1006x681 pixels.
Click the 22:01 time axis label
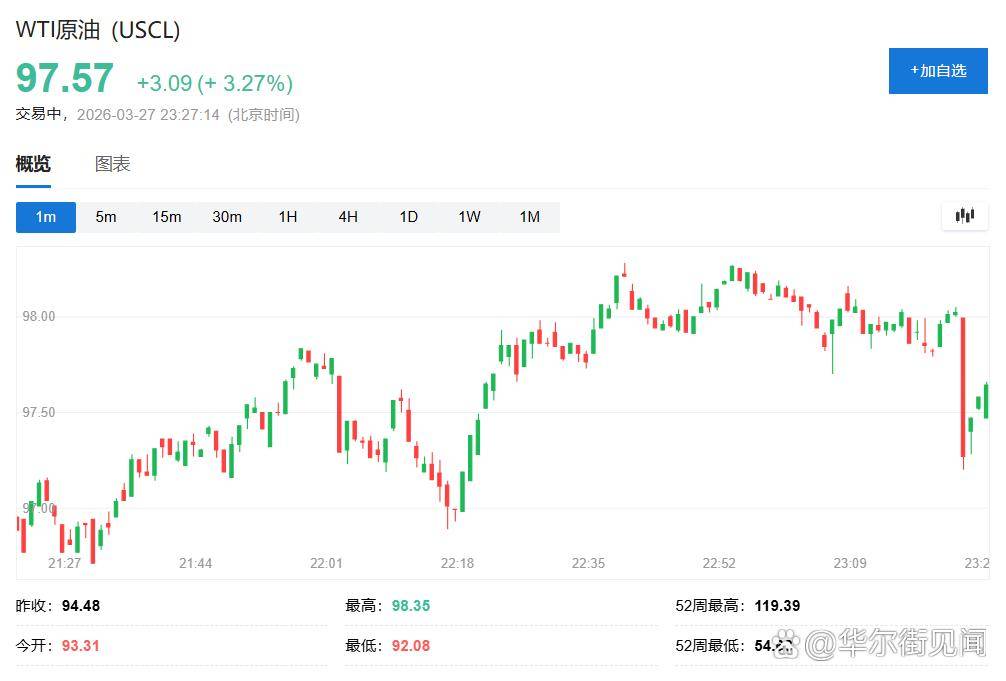(326, 563)
